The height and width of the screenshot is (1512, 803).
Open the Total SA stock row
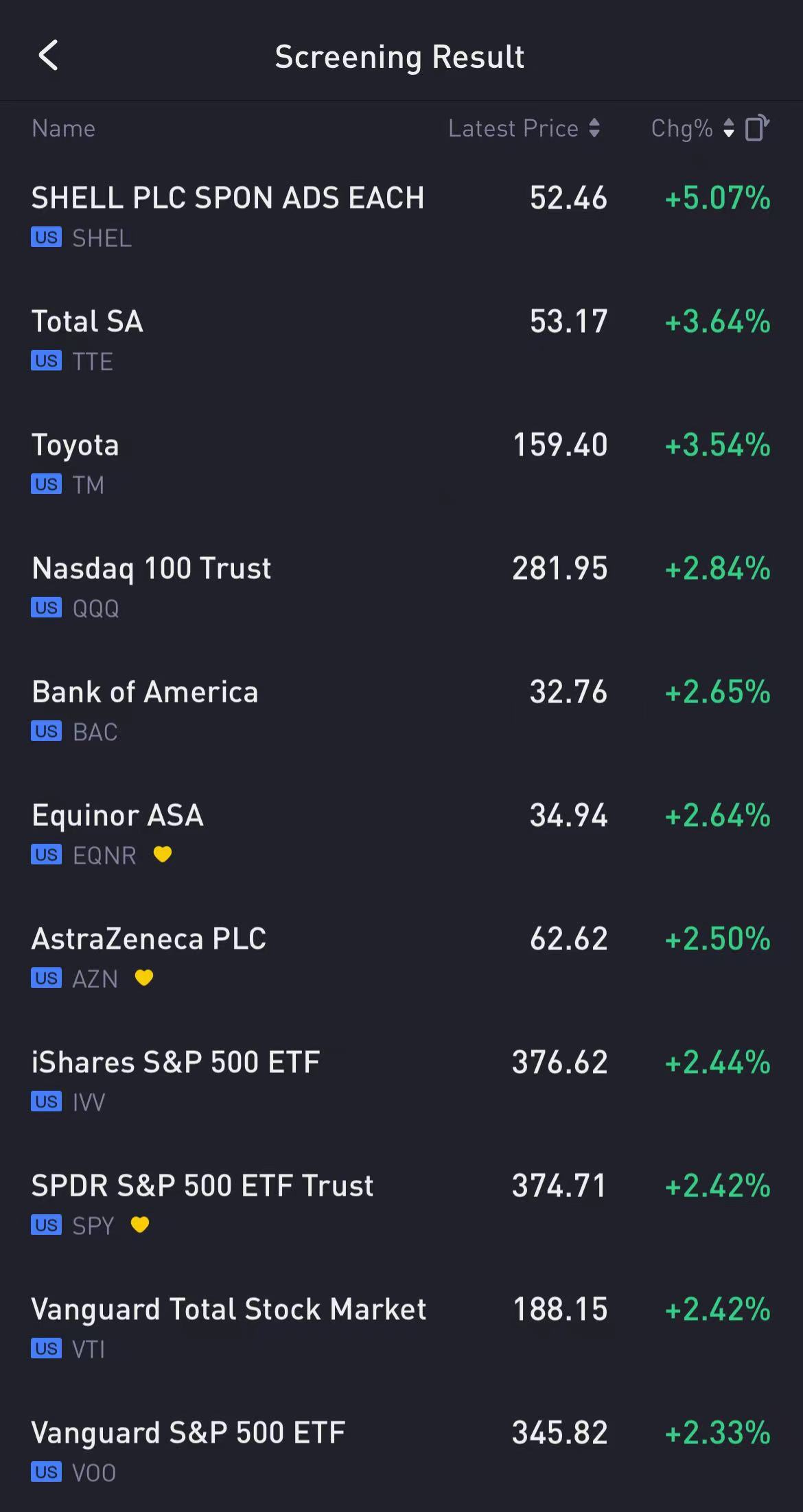click(x=88, y=322)
